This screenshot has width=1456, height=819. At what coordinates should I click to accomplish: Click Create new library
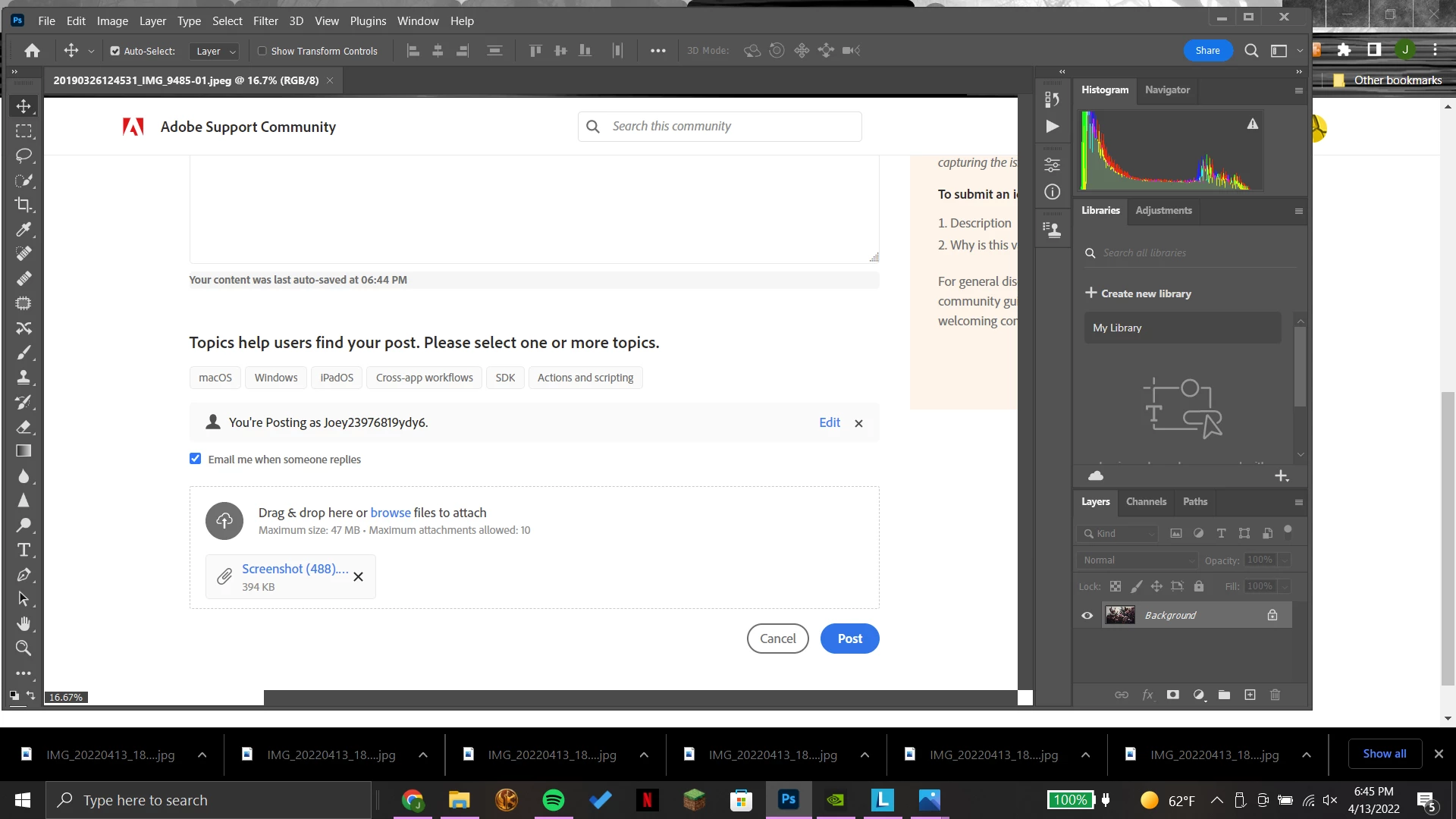pos(1138,293)
